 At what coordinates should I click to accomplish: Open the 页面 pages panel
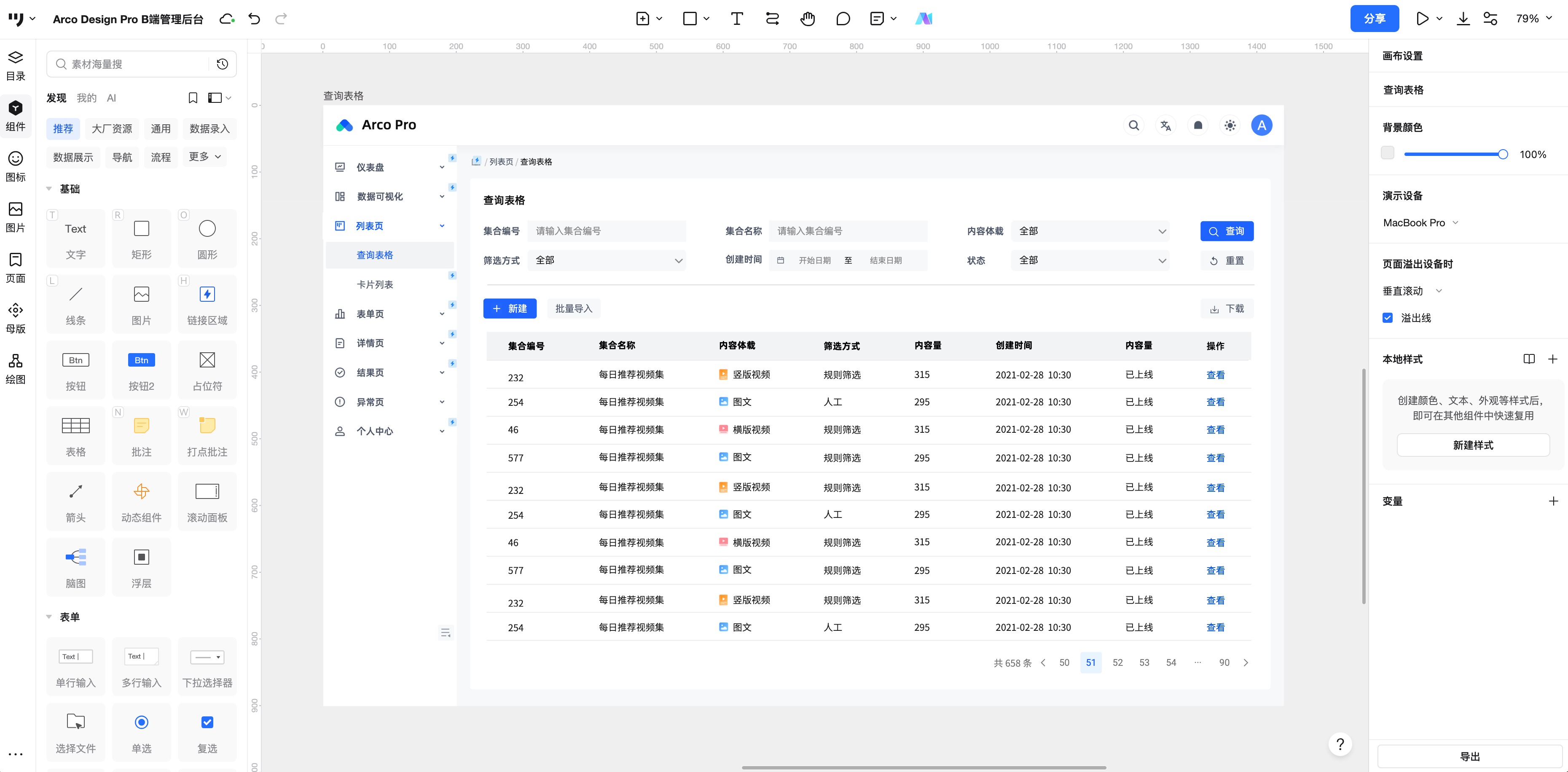click(15, 268)
